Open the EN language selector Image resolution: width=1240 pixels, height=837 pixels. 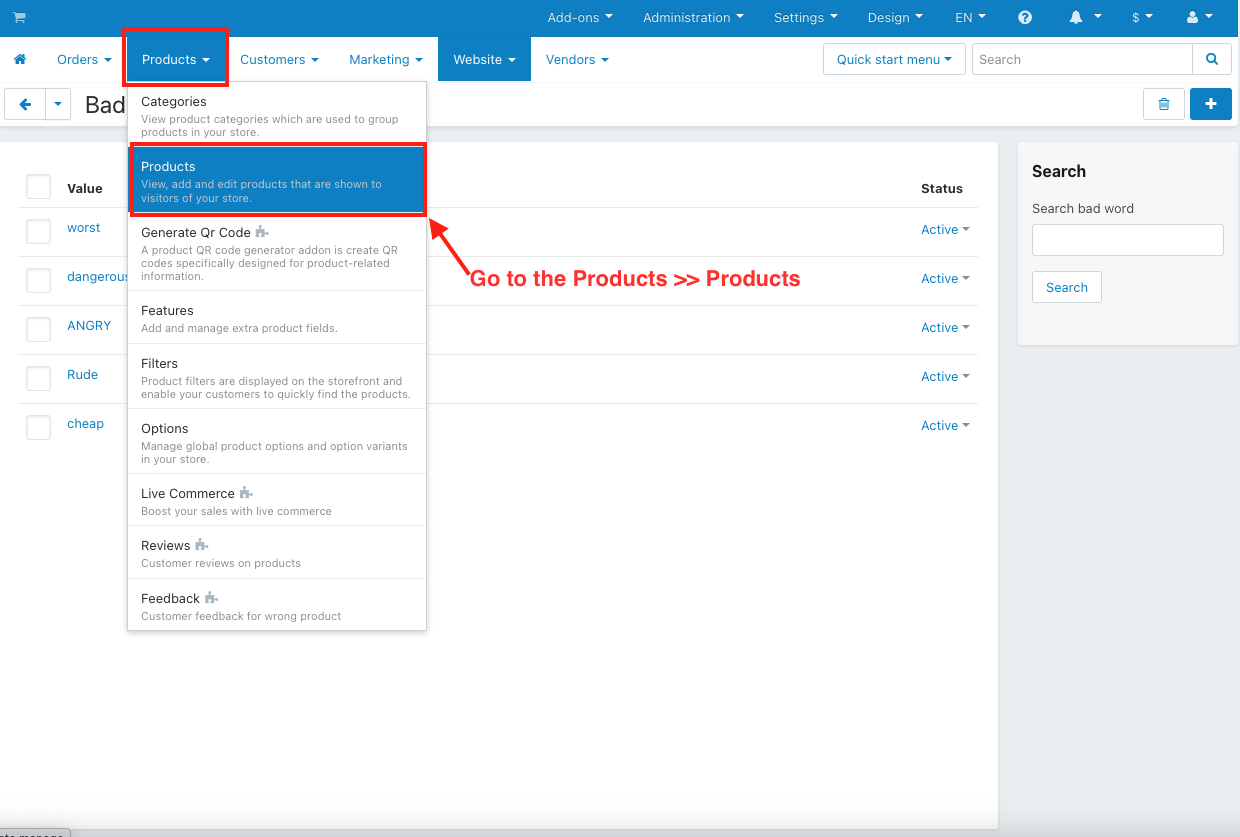[970, 18]
